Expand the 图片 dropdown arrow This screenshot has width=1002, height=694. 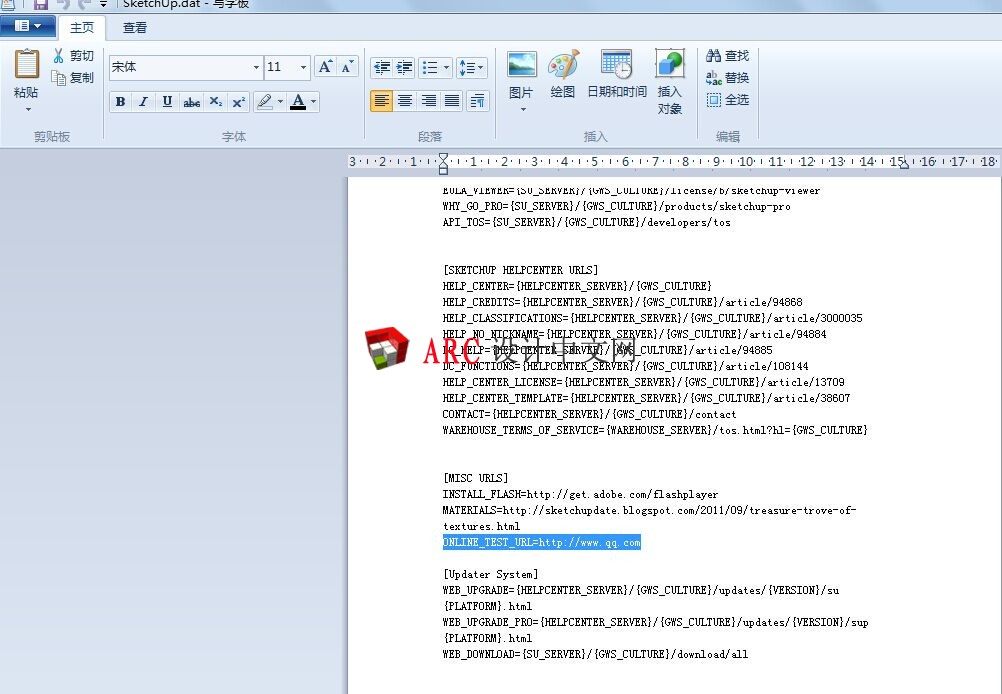point(523,109)
